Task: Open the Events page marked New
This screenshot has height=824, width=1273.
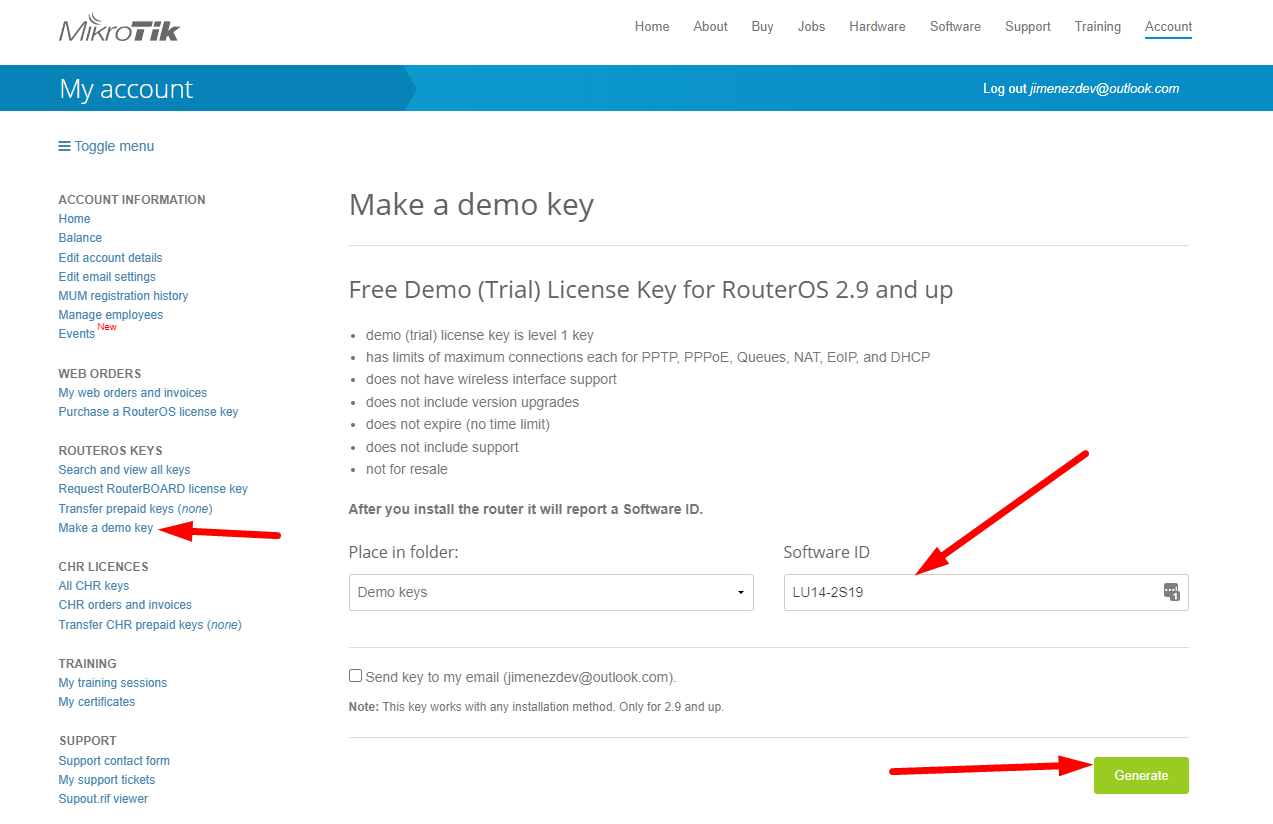Action: (76, 333)
